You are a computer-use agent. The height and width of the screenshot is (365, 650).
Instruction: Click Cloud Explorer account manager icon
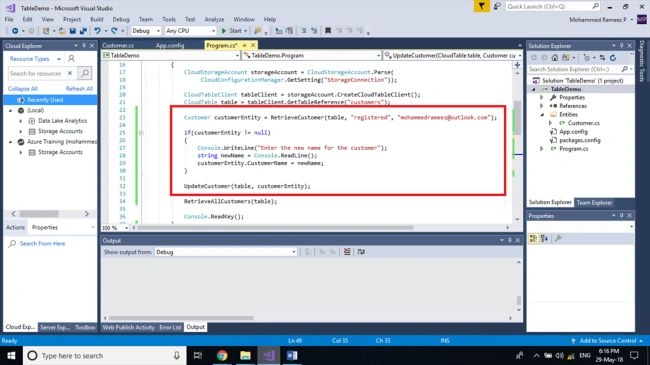pos(71,58)
